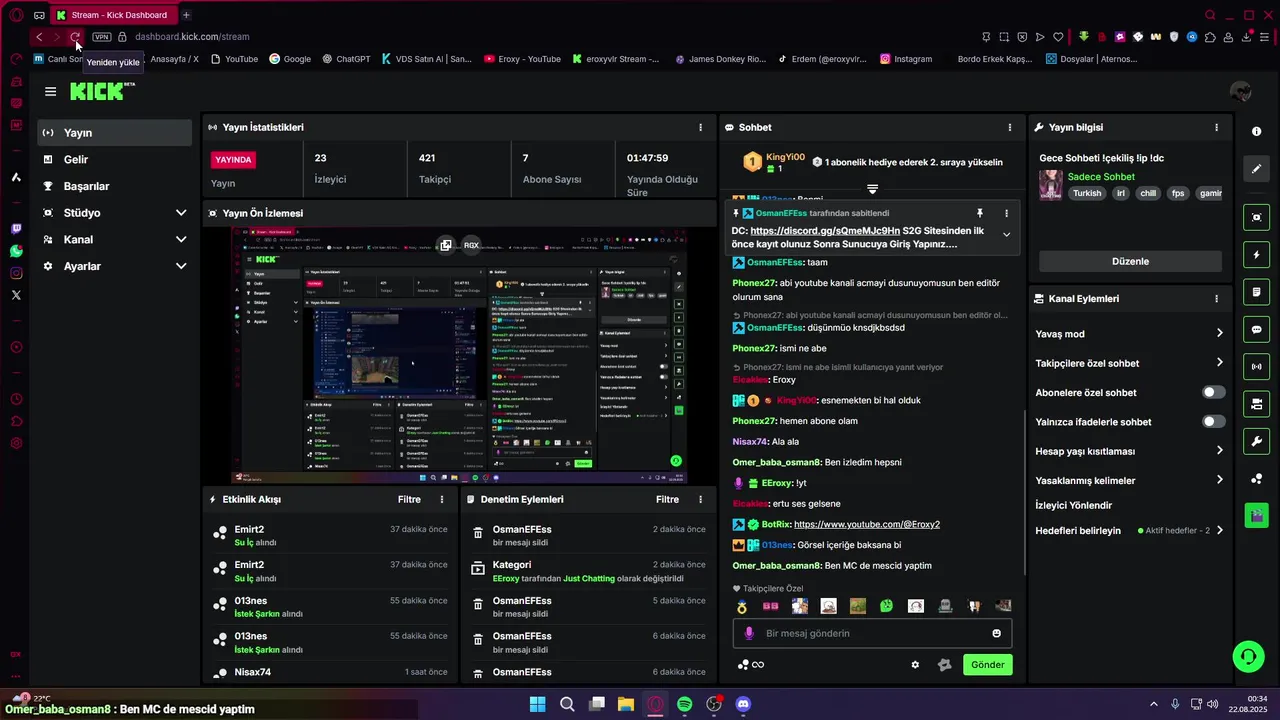The height and width of the screenshot is (720, 1280).
Task: Toggle Abonelere özel sohbet switch
Action: (1213, 392)
